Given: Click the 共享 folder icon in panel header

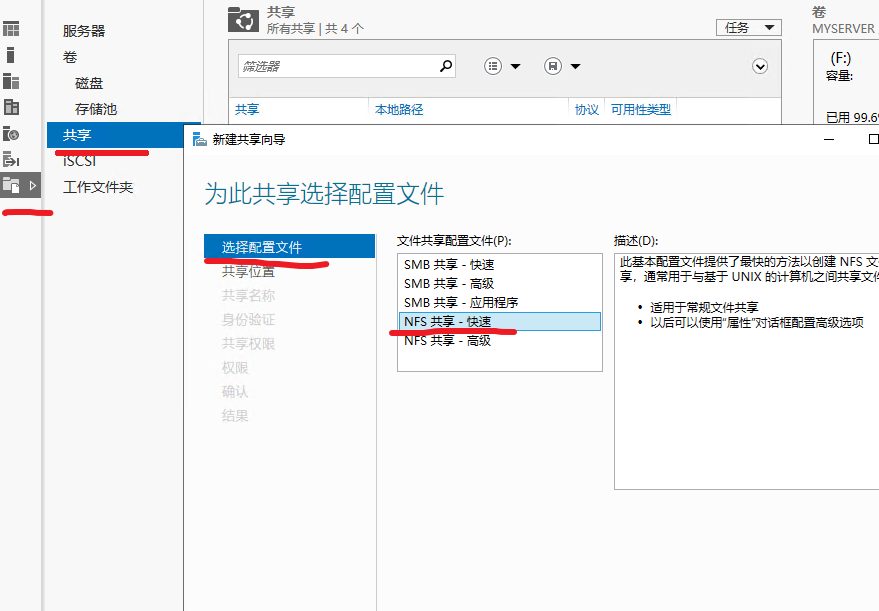Looking at the screenshot, I should tap(242, 18).
